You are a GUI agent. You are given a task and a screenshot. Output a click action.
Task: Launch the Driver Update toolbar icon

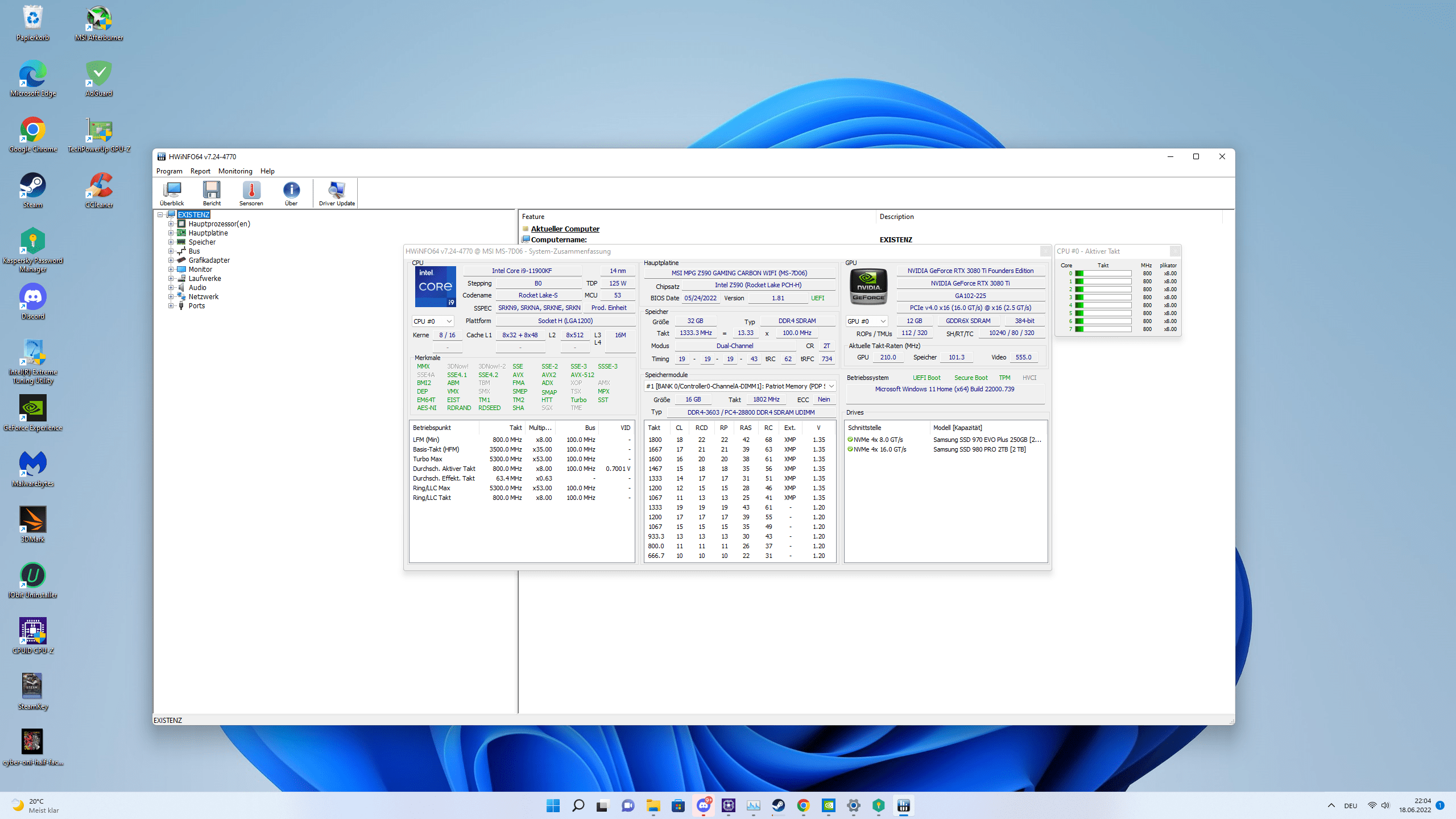click(x=337, y=193)
